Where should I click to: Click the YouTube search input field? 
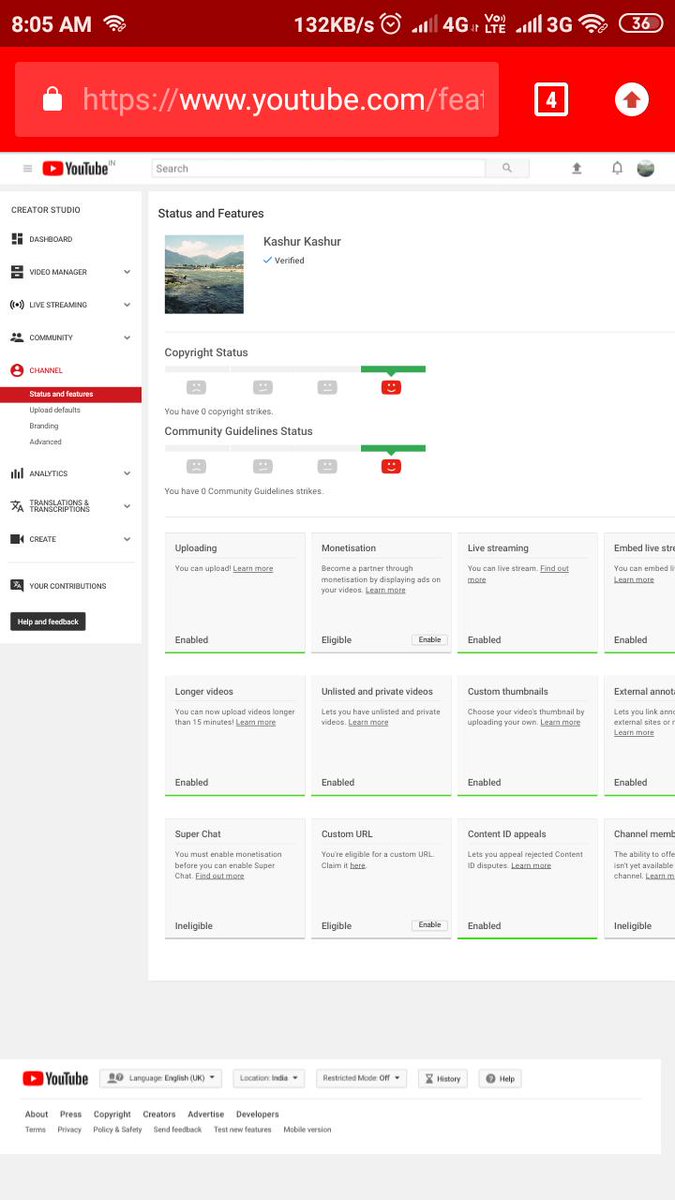coord(318,168)
